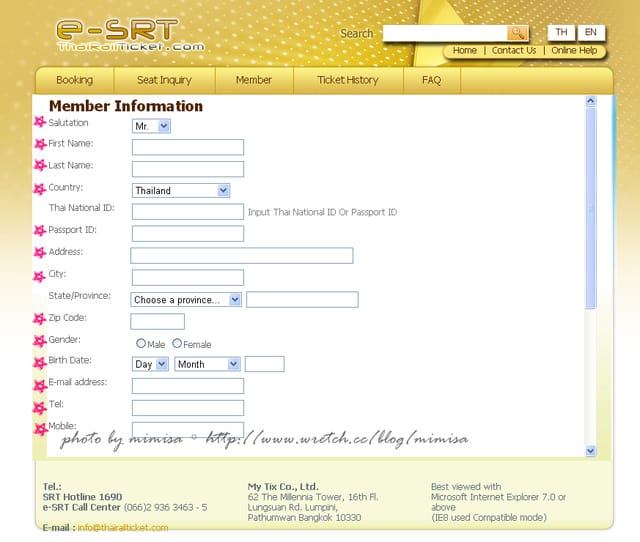Viewport: 640px width, 542px height.
Task: Open the Booking tab
Action: pos(75,80)
